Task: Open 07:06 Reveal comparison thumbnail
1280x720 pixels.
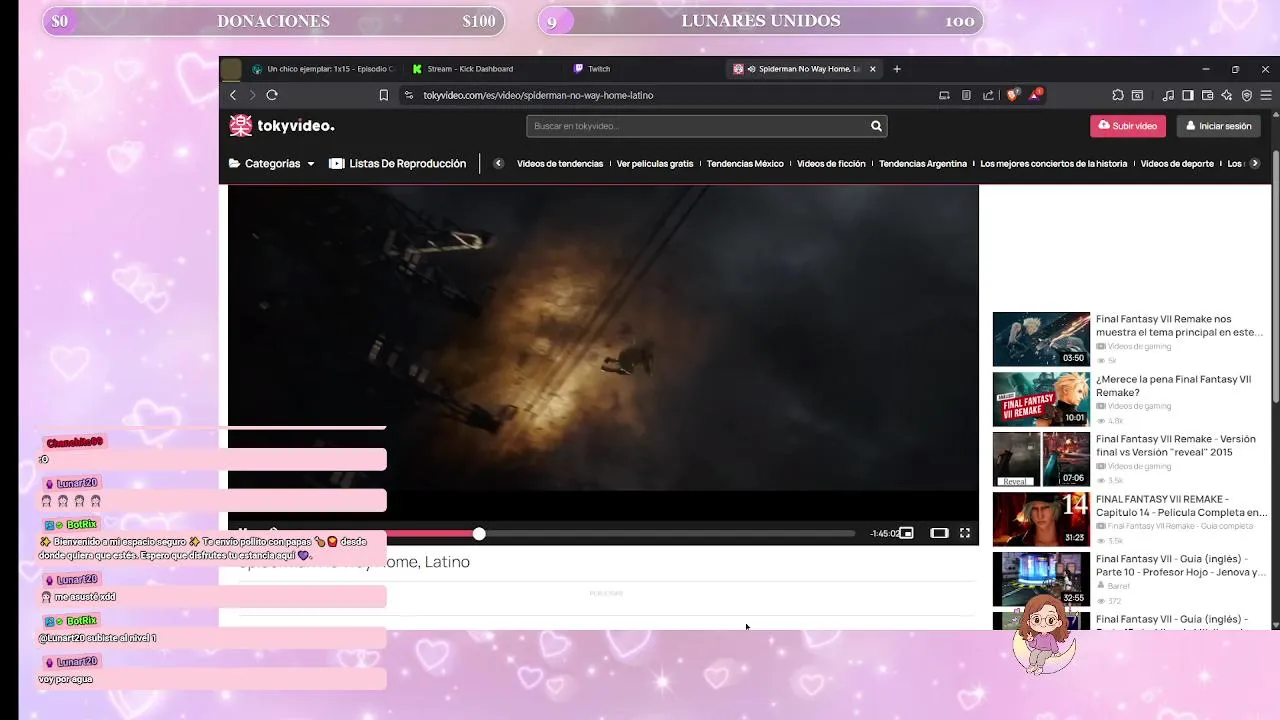Action: tap(1041, 459)
